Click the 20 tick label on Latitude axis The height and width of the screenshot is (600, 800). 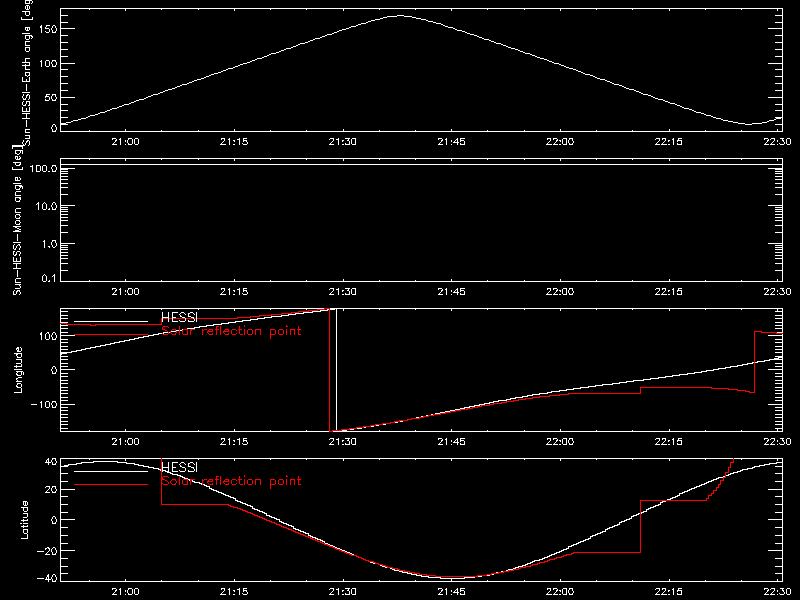[x=51, y=490]
